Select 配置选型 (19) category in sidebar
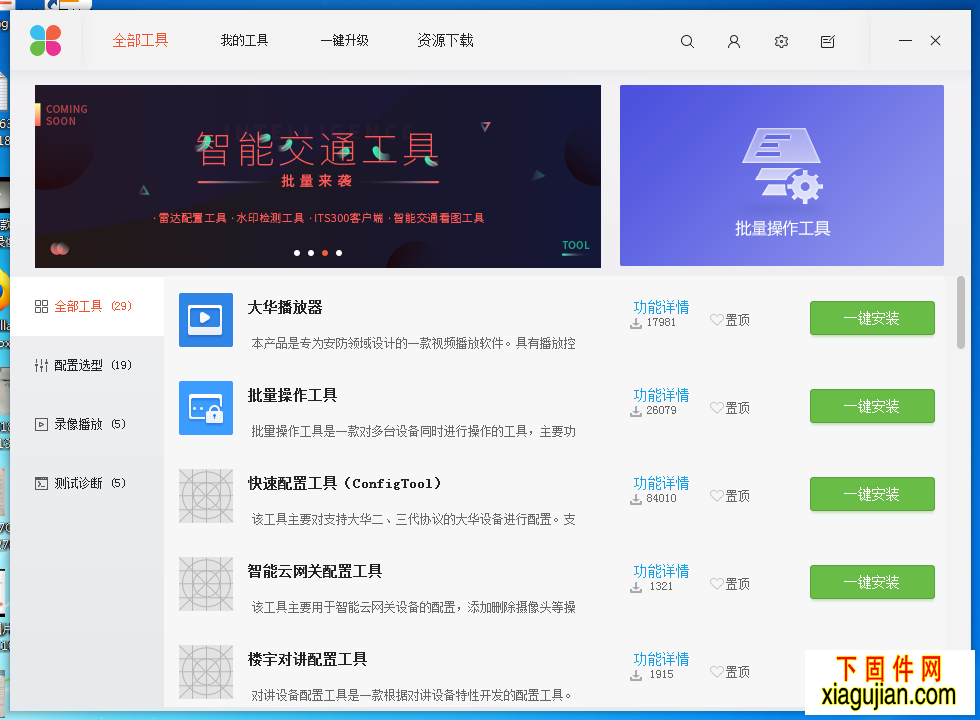Viewport: 980px width, 720px height. (88, 366)
